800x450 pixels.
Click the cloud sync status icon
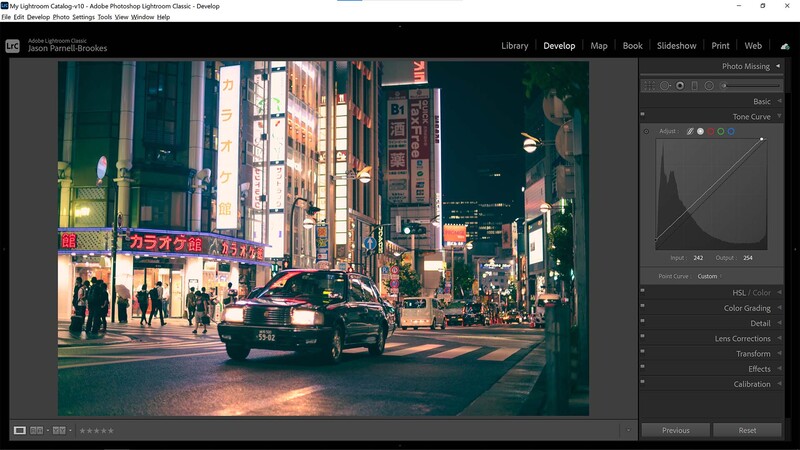click(785, 46)
